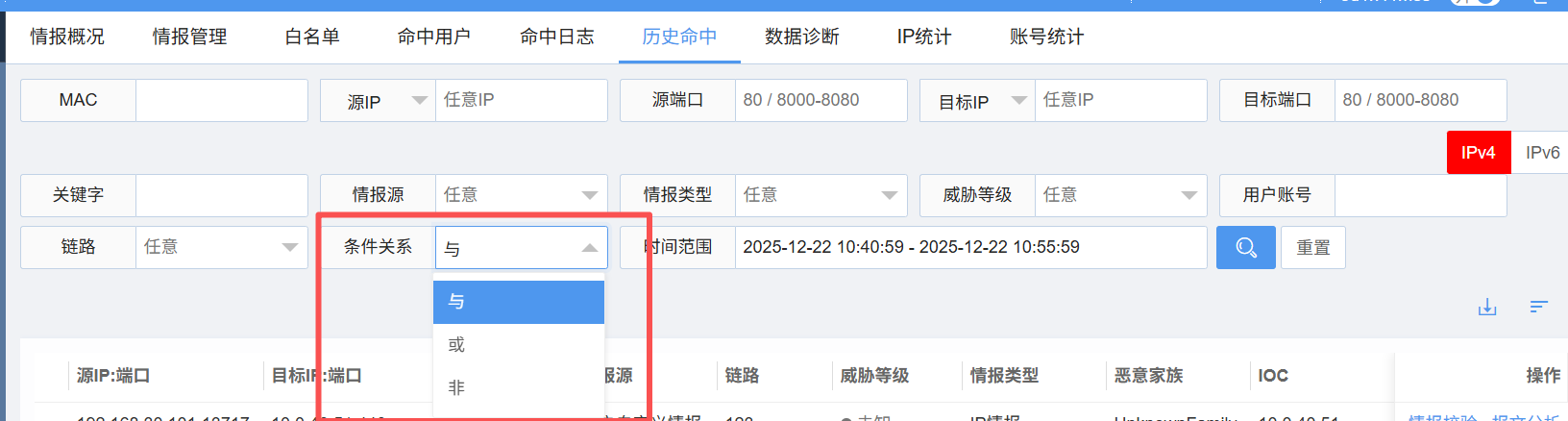Click the MAC address input field
The width and height of the screenshot is (1568, 421).
point(221,100)
